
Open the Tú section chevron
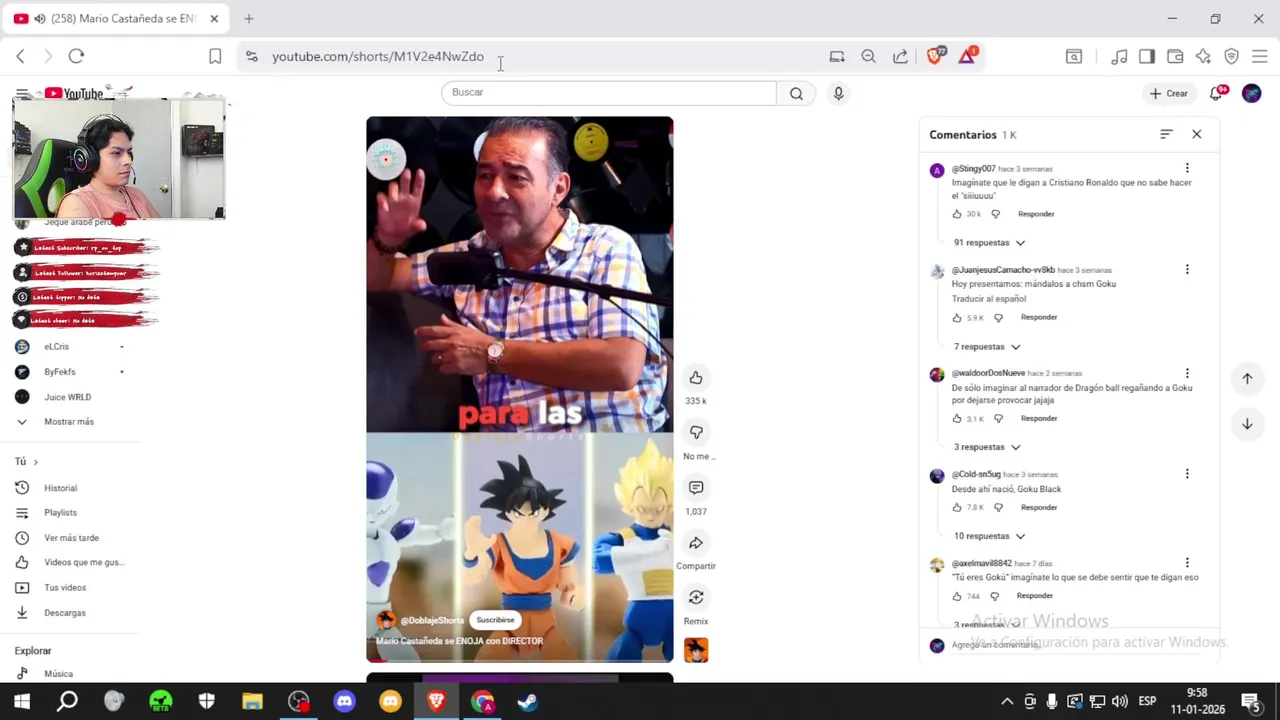(x=35, y=462)
